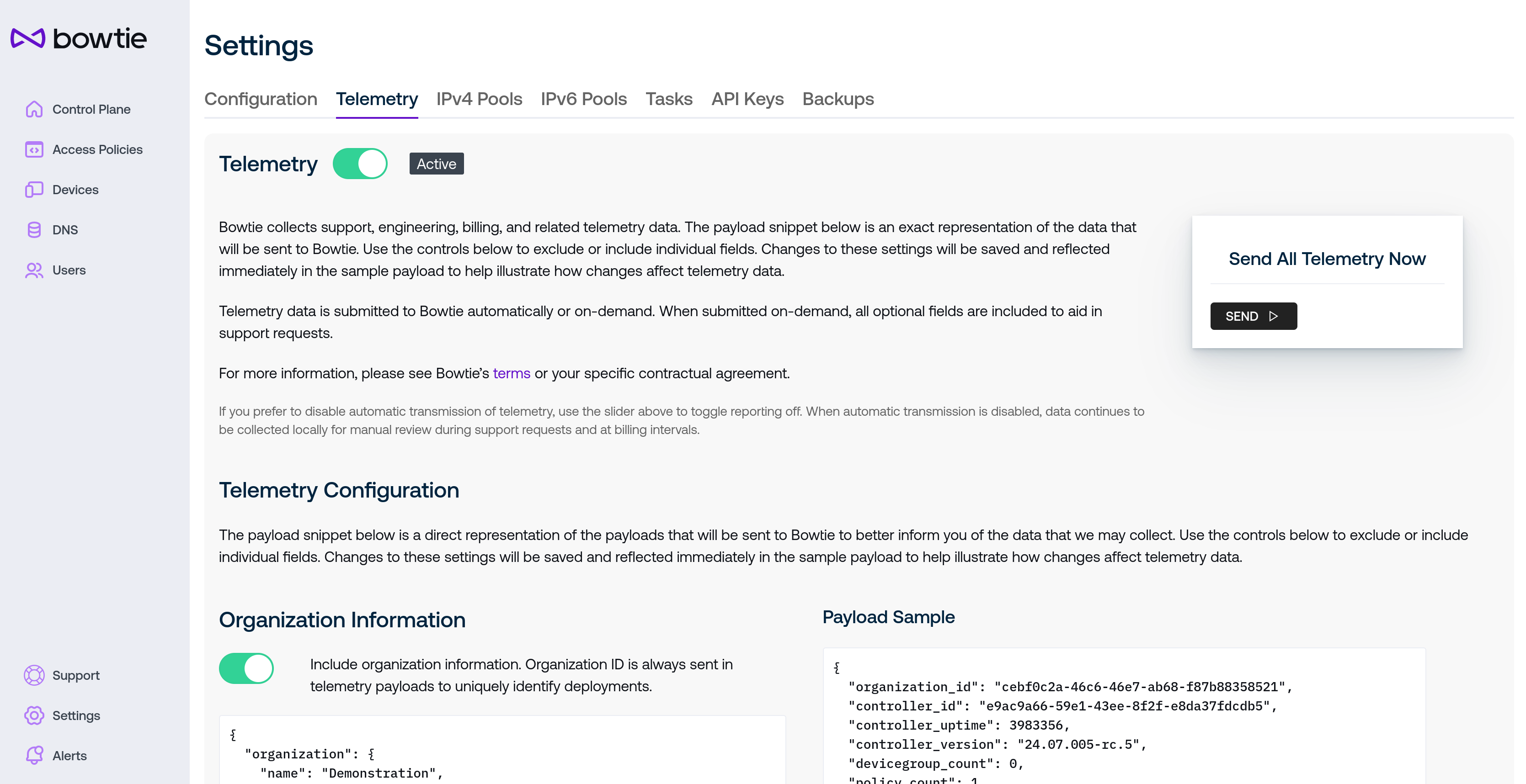Open the Tasks tab
1526x784 pixels.
click(x=669, y=99)
